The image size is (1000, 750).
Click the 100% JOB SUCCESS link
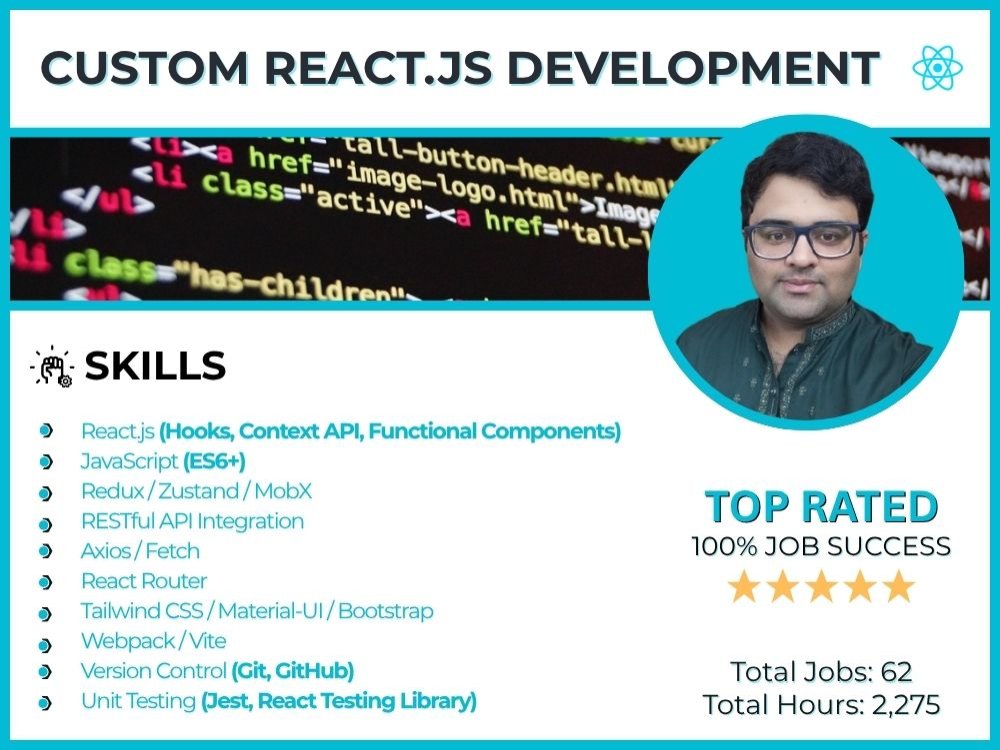point(821,547)
